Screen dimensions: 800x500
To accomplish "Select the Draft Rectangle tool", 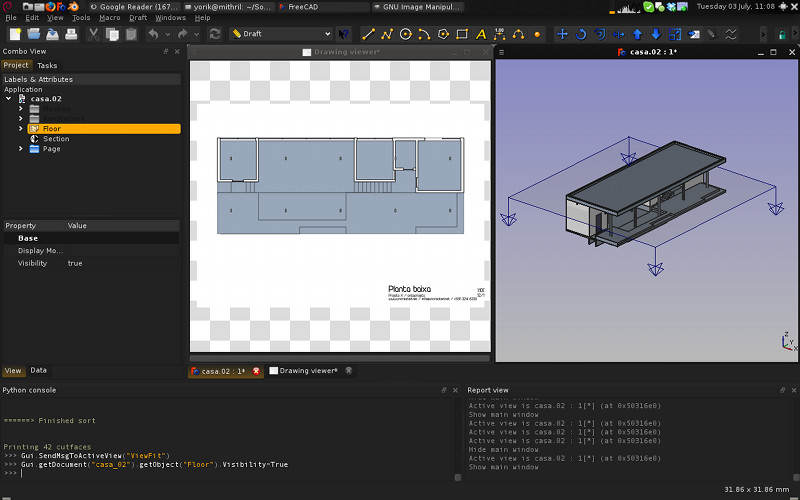I will (462, 34).
